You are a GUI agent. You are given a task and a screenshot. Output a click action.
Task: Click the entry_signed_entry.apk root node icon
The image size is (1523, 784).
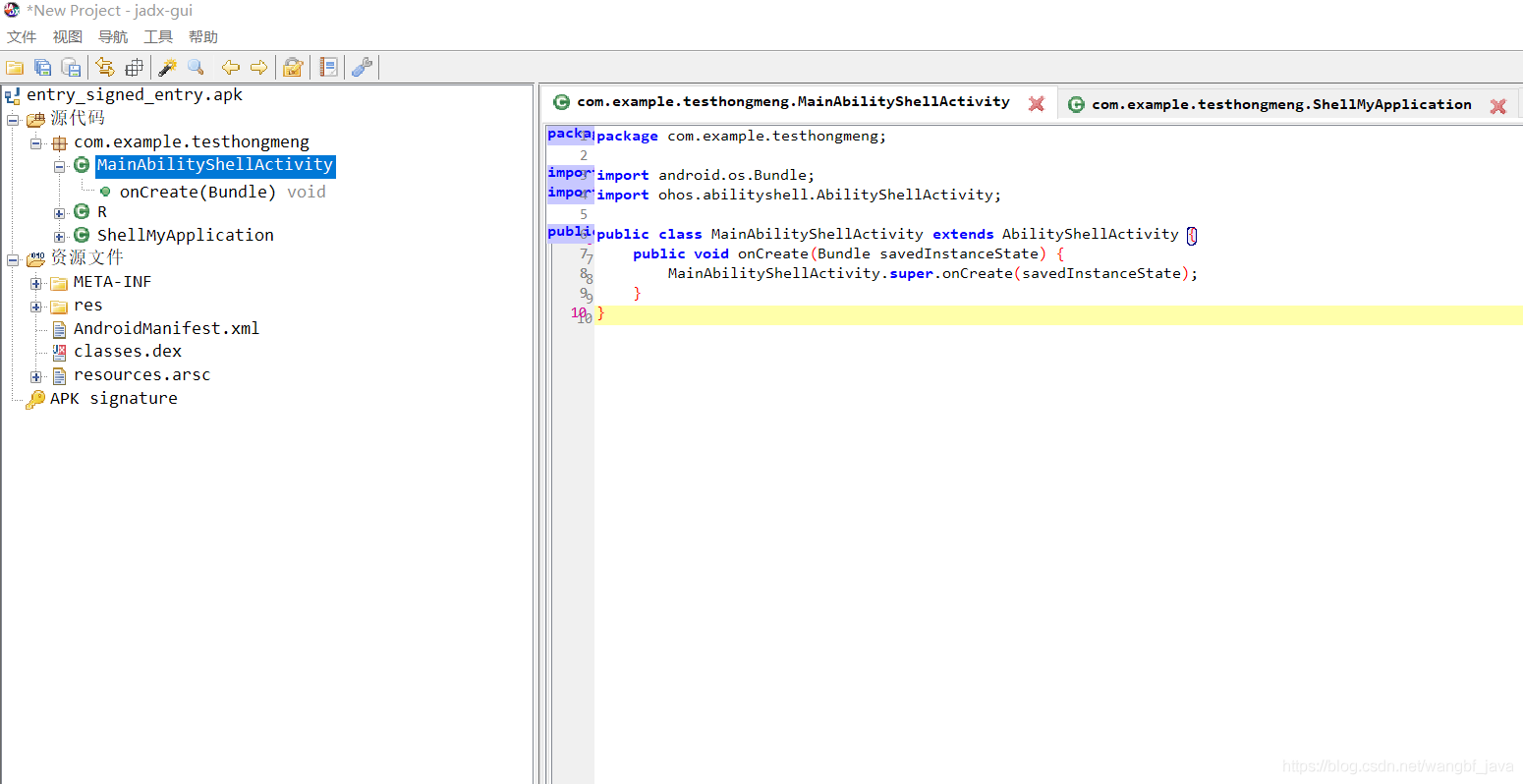tap(13, 95)
